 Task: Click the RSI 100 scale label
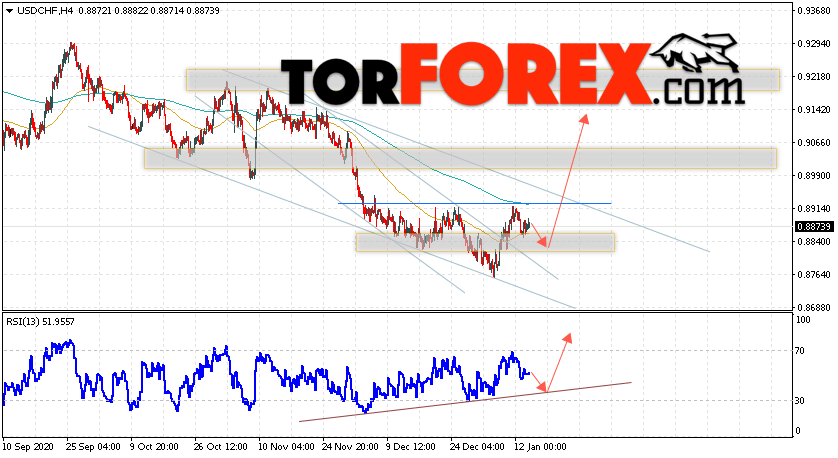[x=803, y=320]
